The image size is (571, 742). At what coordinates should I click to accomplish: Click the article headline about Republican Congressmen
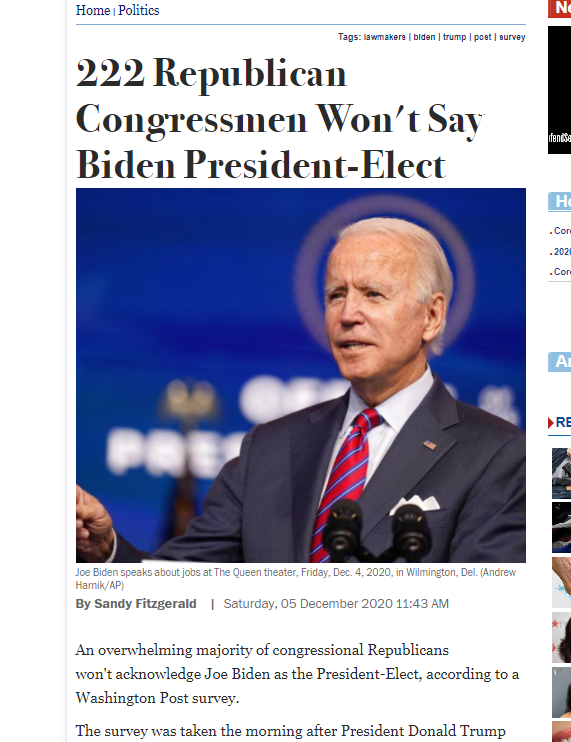pos(279,118)
